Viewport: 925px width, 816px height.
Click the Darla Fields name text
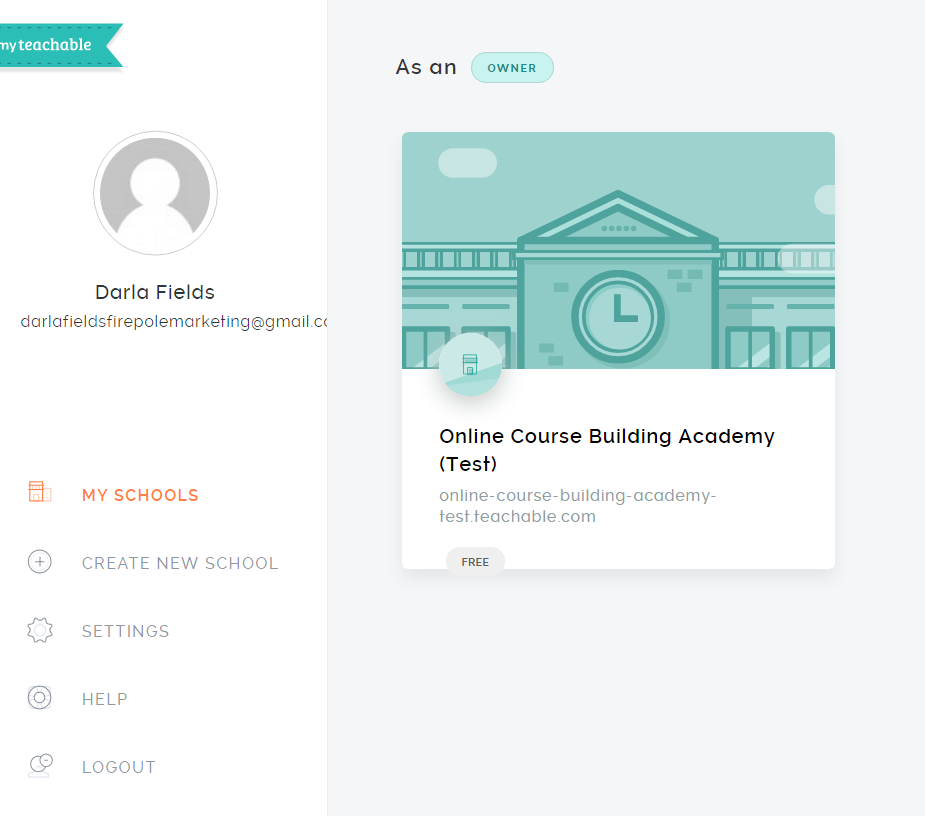[155, 292]
